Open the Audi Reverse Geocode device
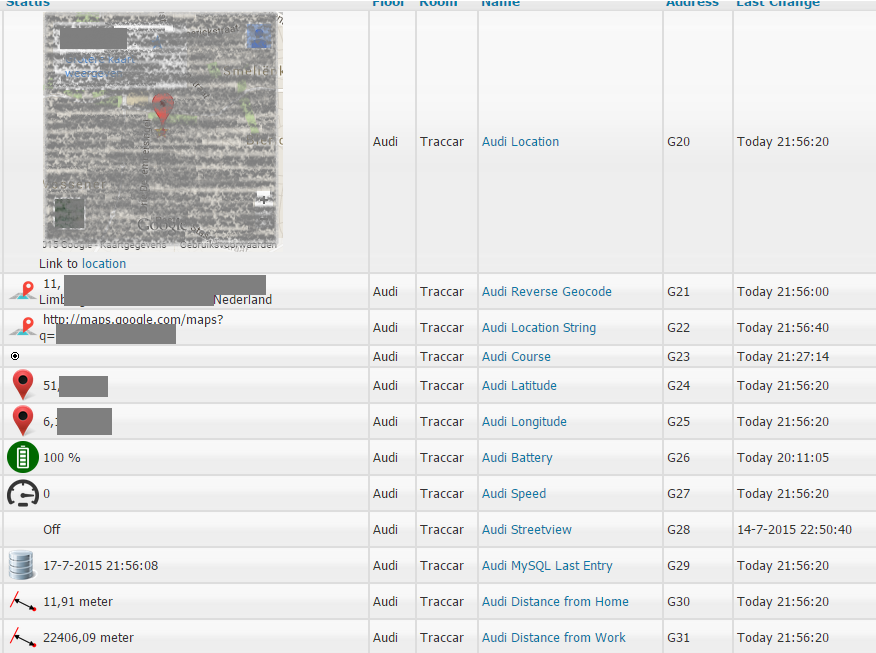 coord(546,292)
